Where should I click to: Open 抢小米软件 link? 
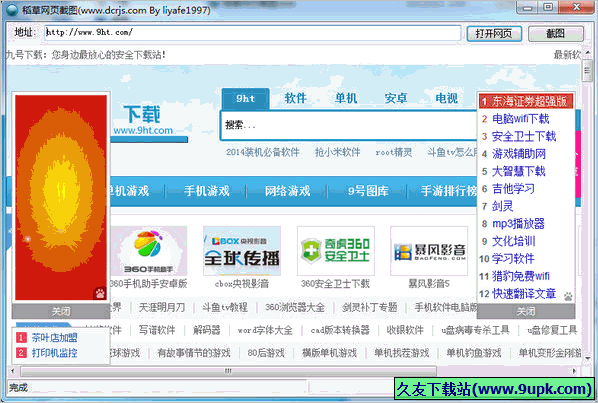[x=338, y=153]
